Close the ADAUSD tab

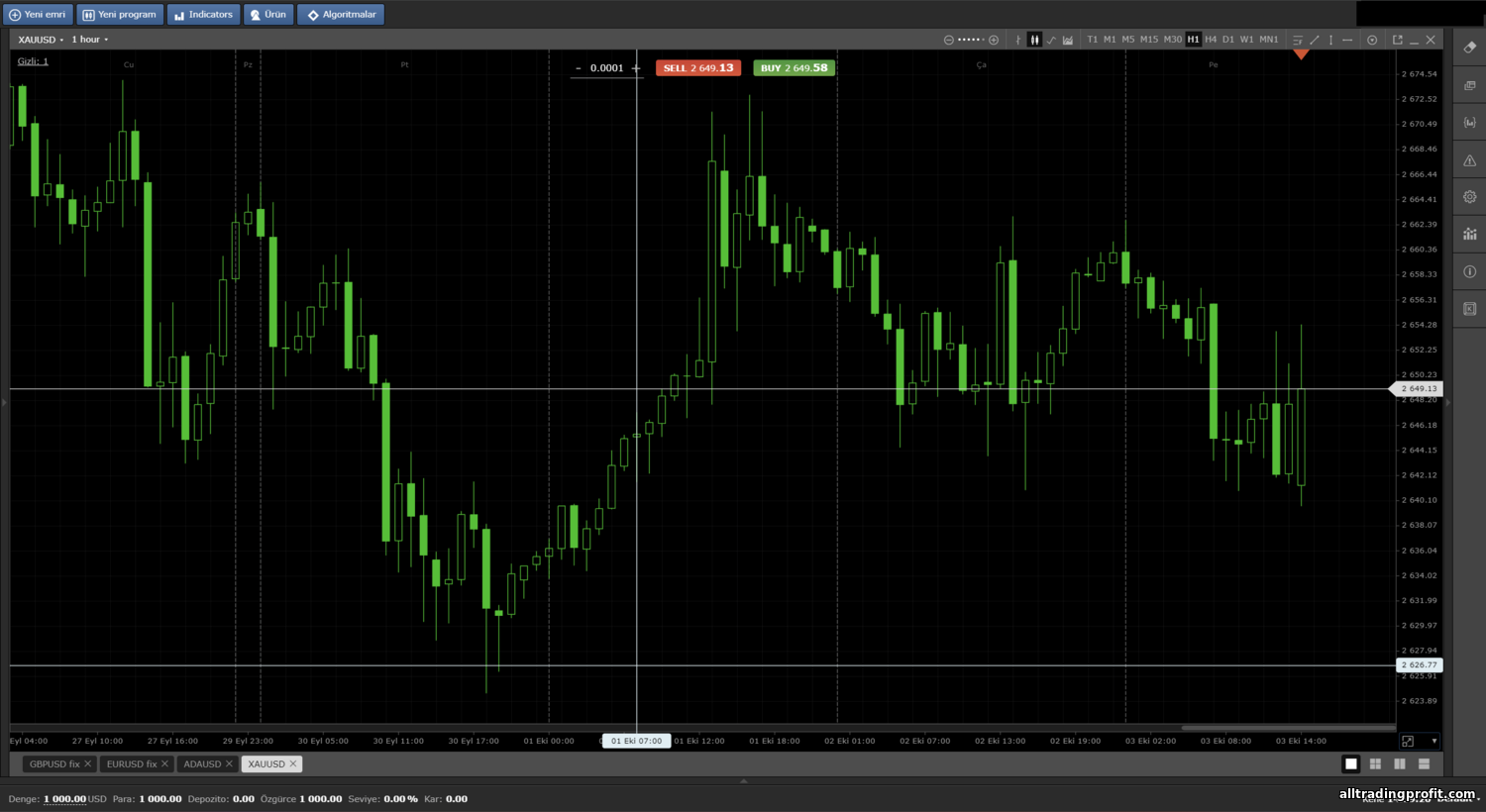(x=229, y=764)
